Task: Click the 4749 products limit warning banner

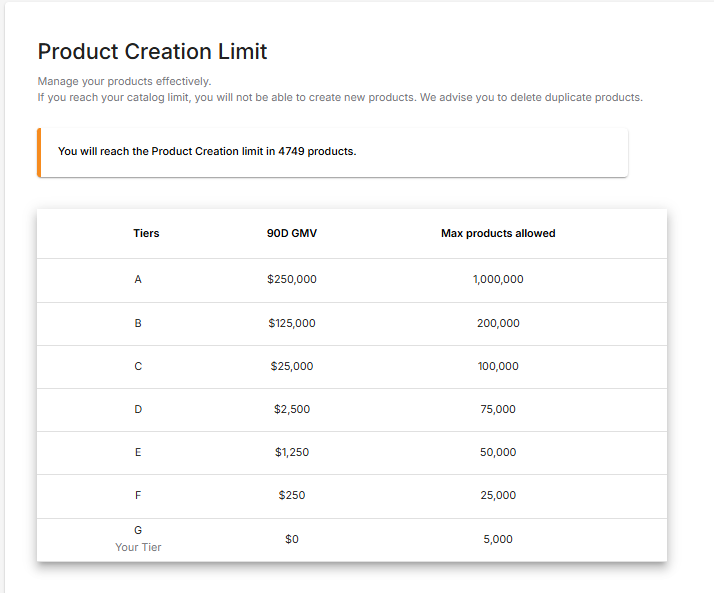Action: point(207,152)
